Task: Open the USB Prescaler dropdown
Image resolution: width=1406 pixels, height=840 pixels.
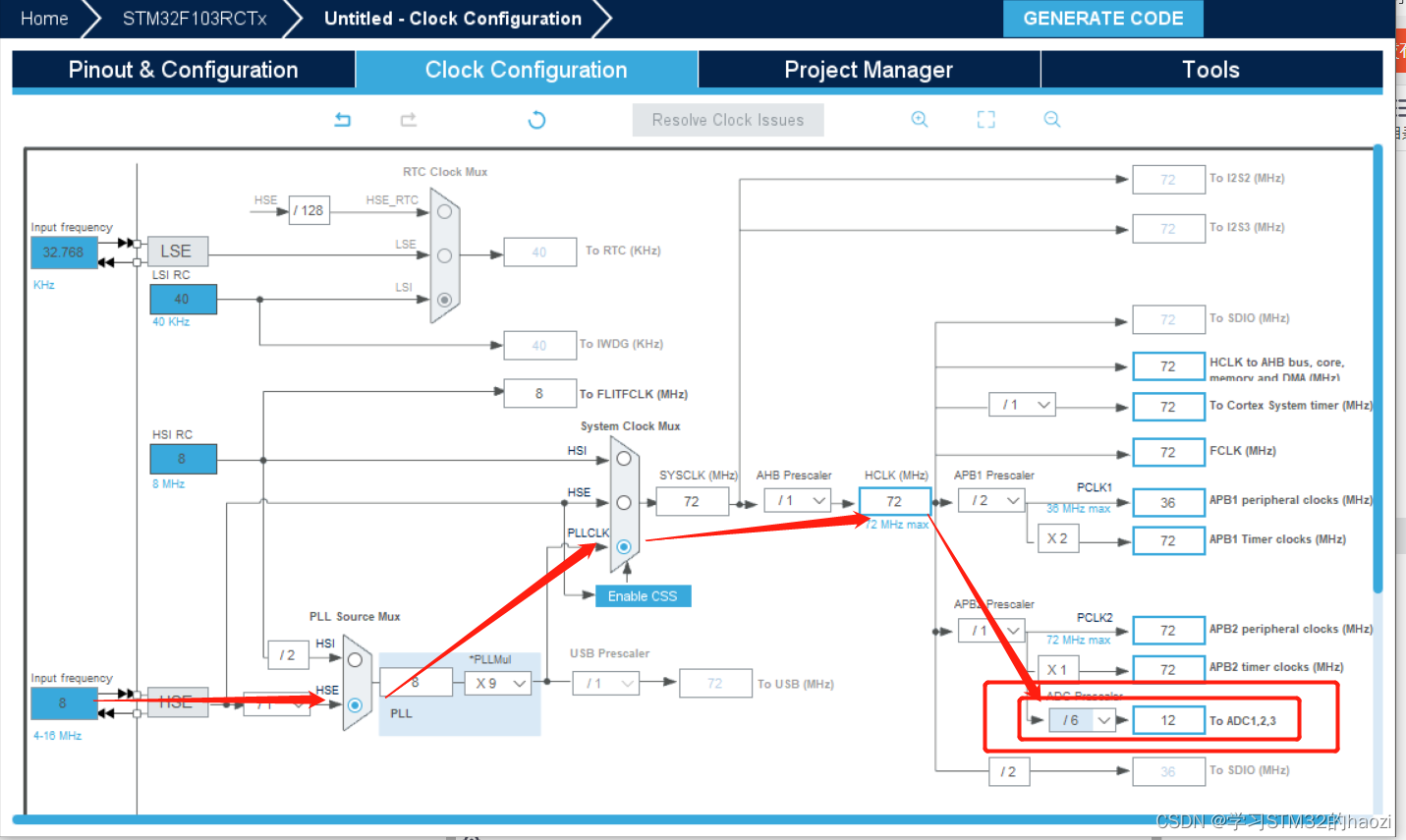Action: (x=606, y=683)
